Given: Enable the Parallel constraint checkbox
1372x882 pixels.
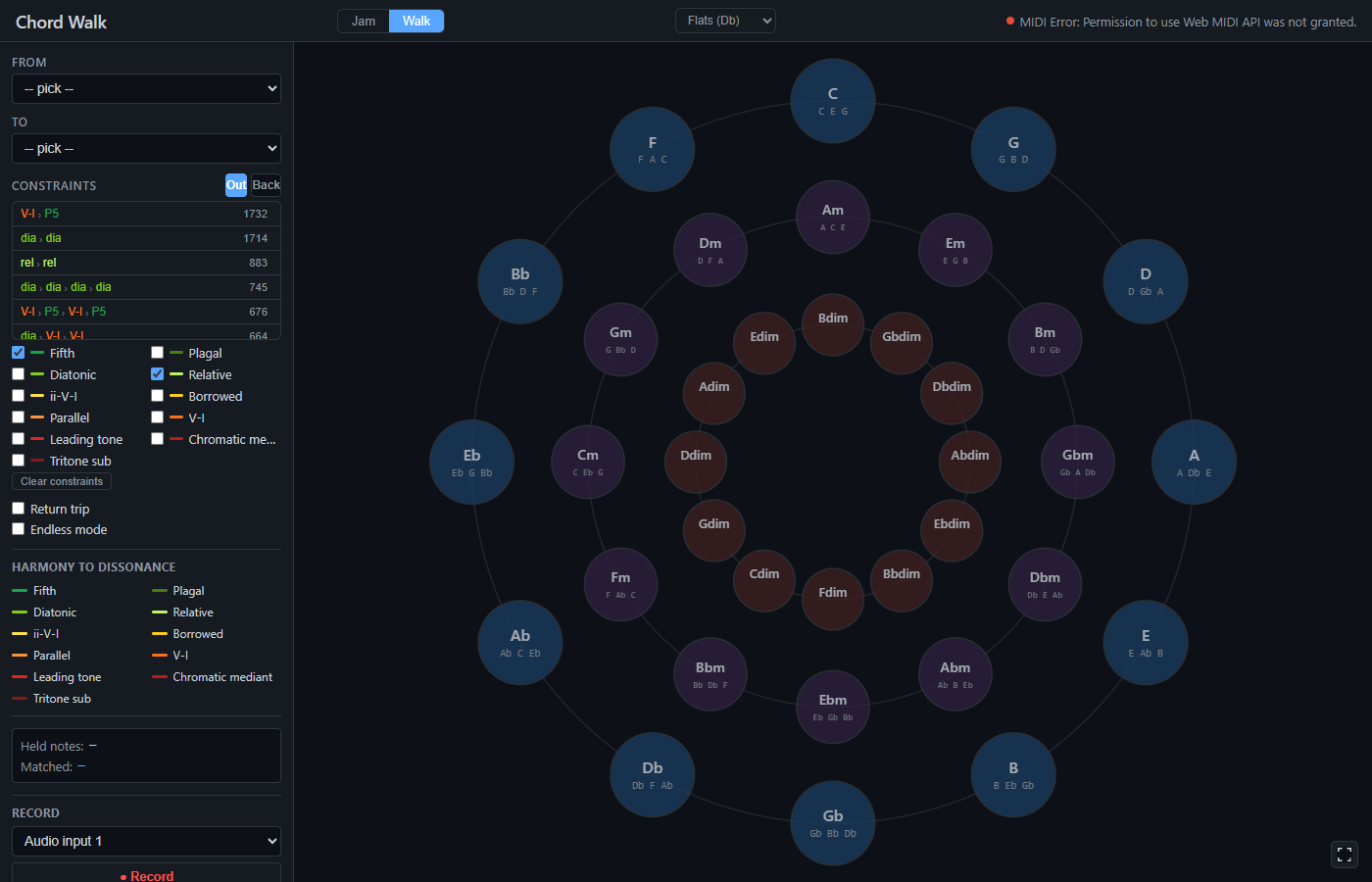Looking at the screenshot, I should (x=18, y=417).
